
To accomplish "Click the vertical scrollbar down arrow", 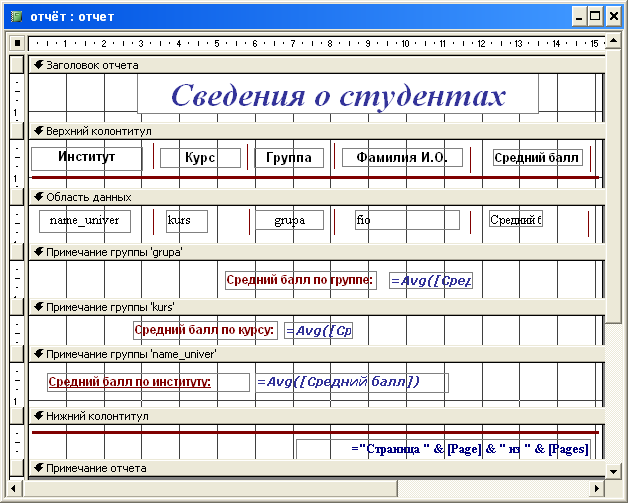I will tap(613, 471).
